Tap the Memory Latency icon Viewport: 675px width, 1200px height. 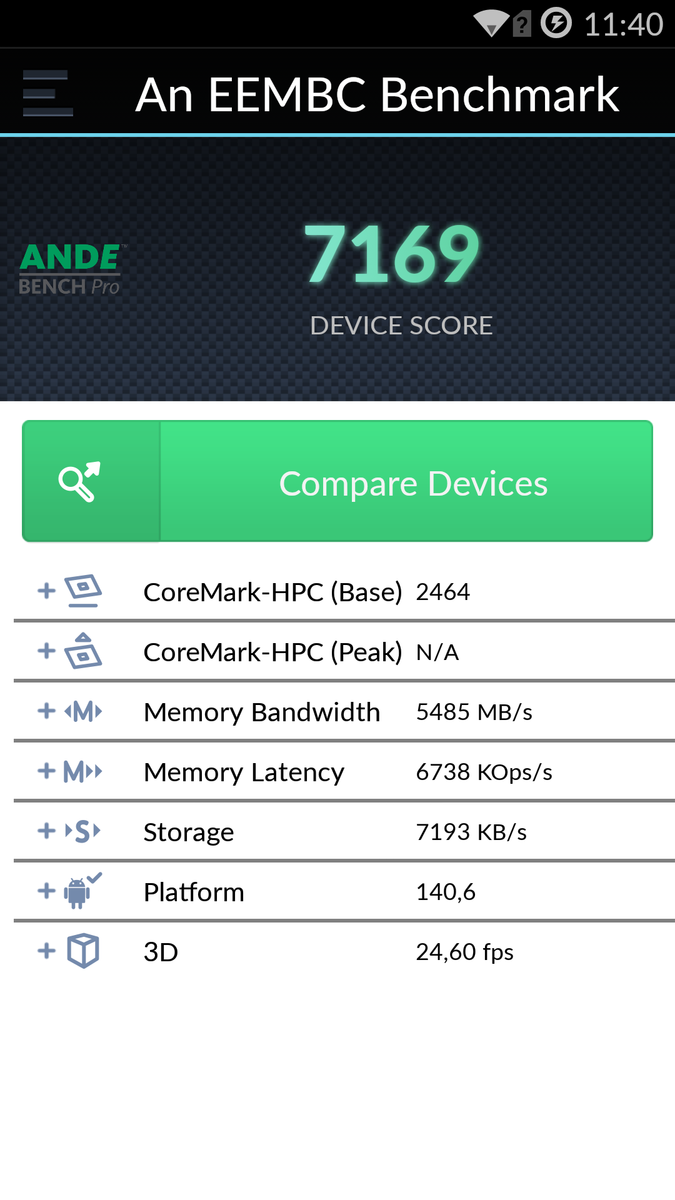click(x=83, y=771)
